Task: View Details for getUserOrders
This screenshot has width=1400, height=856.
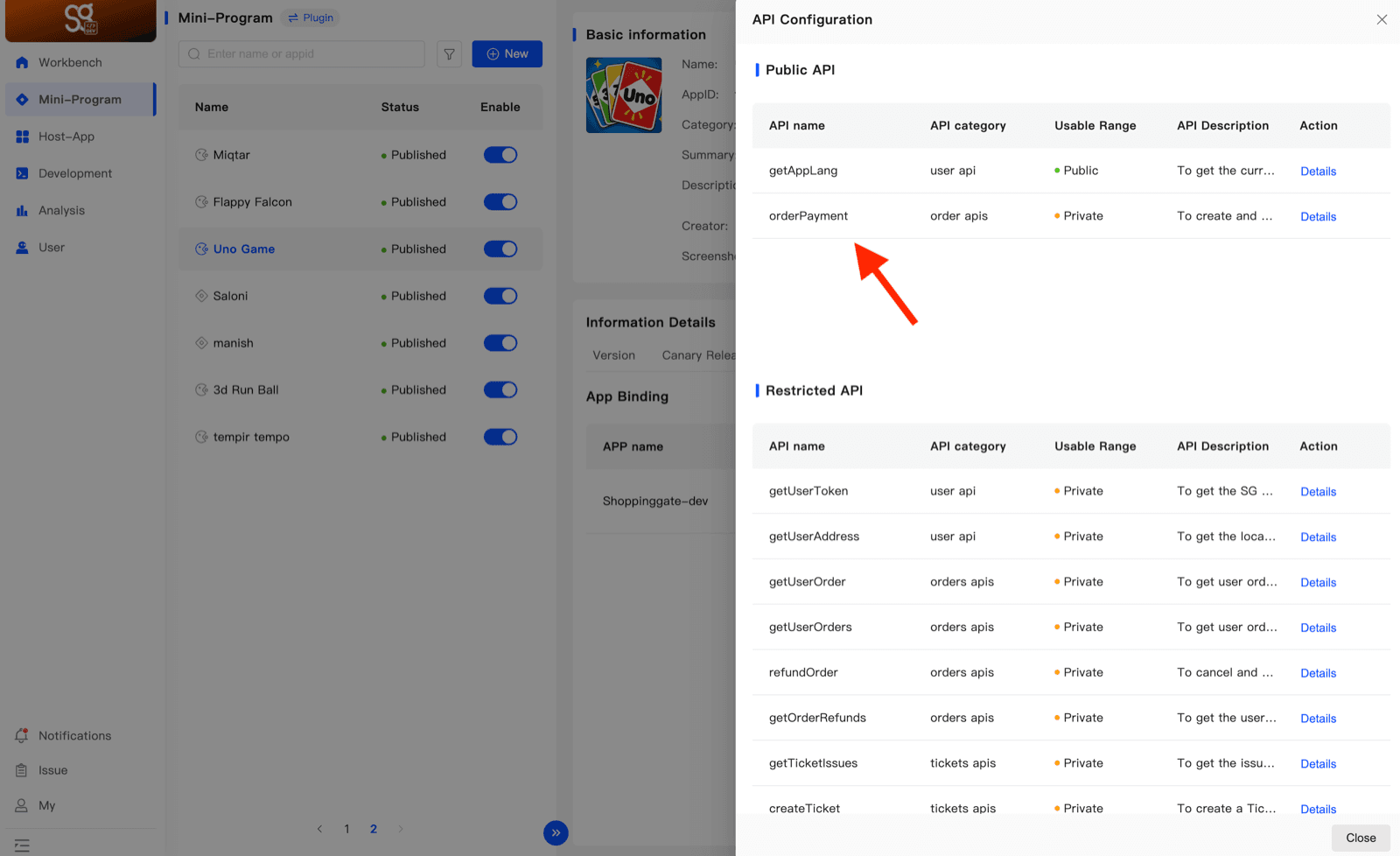Action: (1318, 628)
